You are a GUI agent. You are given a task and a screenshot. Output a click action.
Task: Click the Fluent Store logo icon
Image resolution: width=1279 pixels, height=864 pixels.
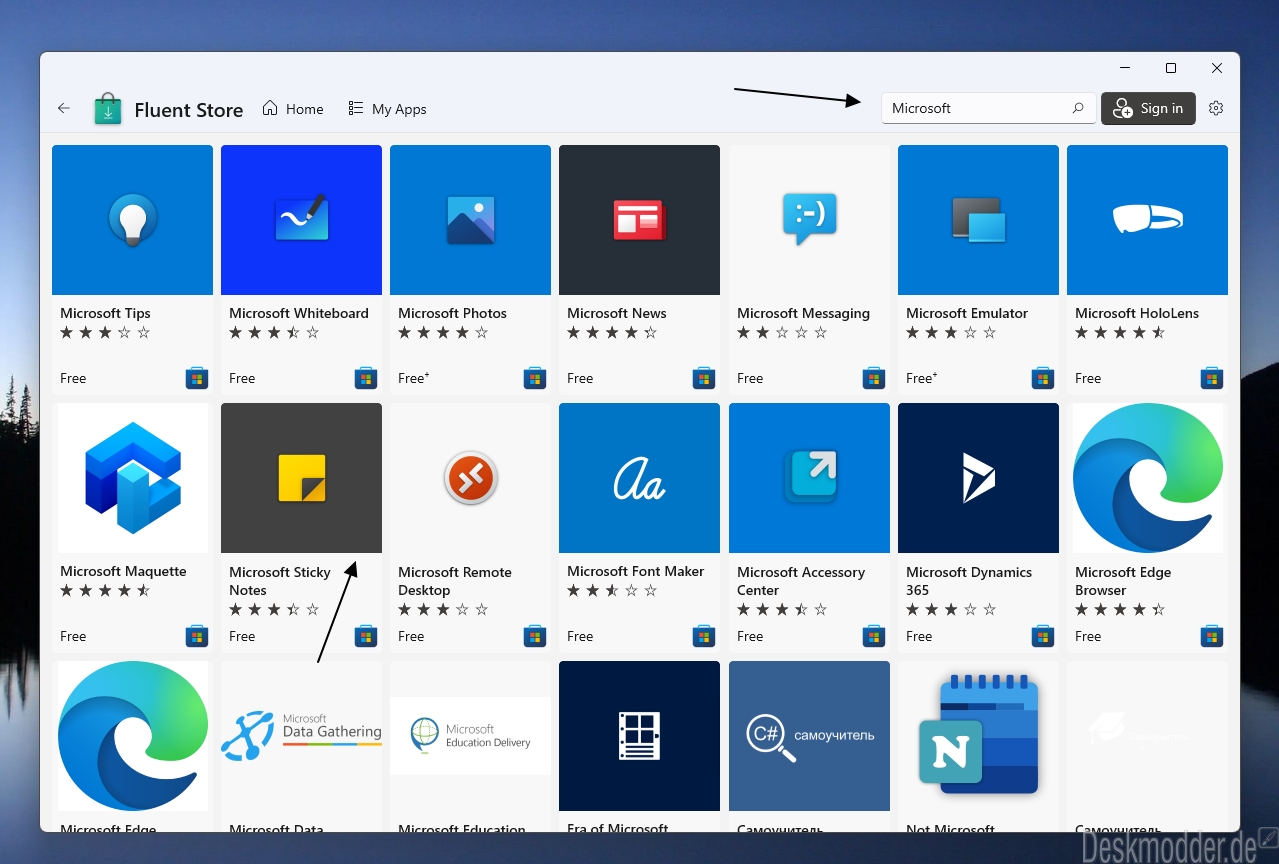(x=108, y=109)
